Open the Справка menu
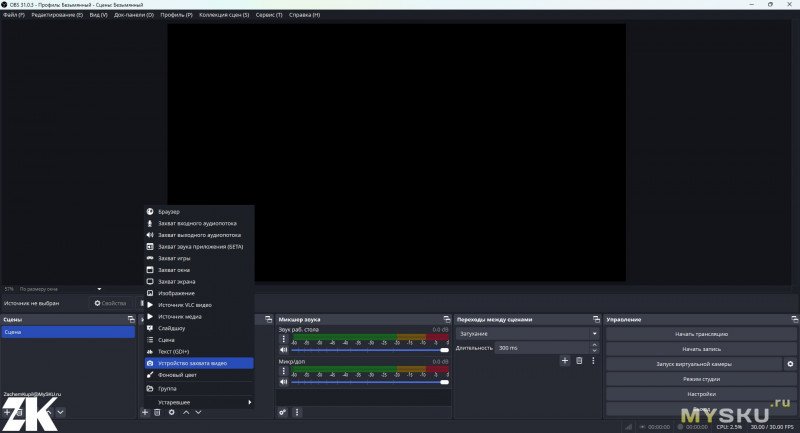The height and width of the screenshot is (433, 800). [305, 15]
